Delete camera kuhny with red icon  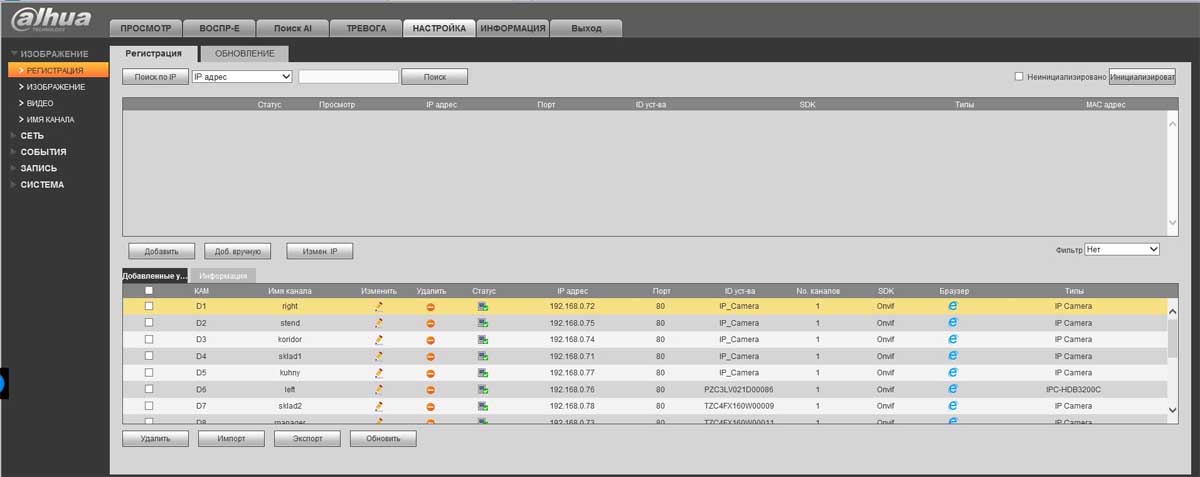click(x=431, y=373)
